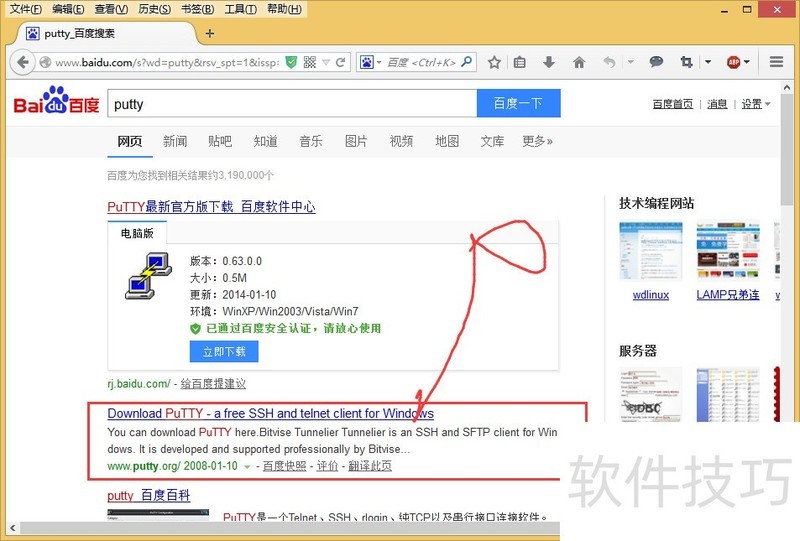
Task: Bookmark this page with the star icon
Action: (494, 62)
